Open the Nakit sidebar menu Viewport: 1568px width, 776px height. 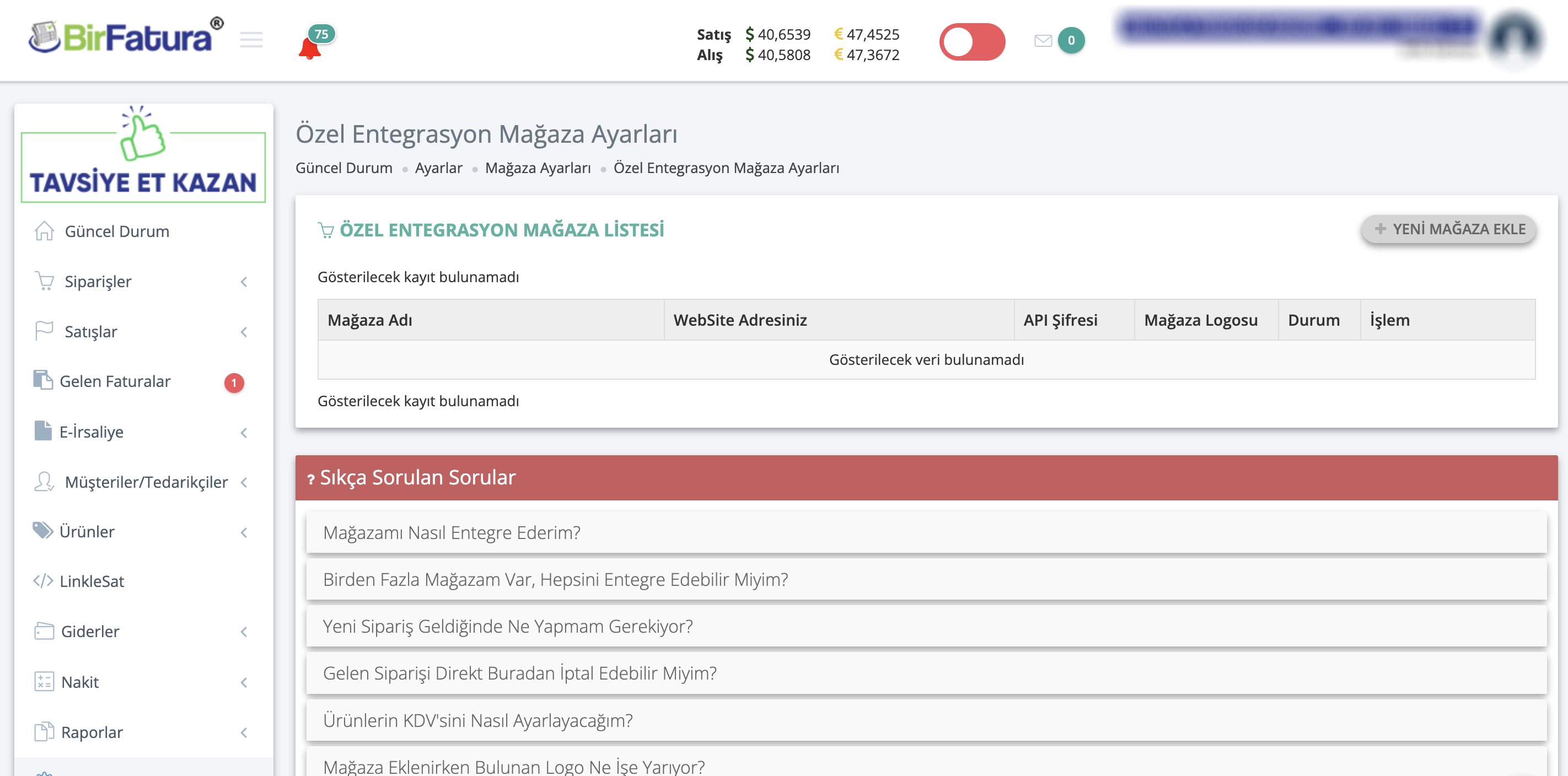click(x=80, y=682)
